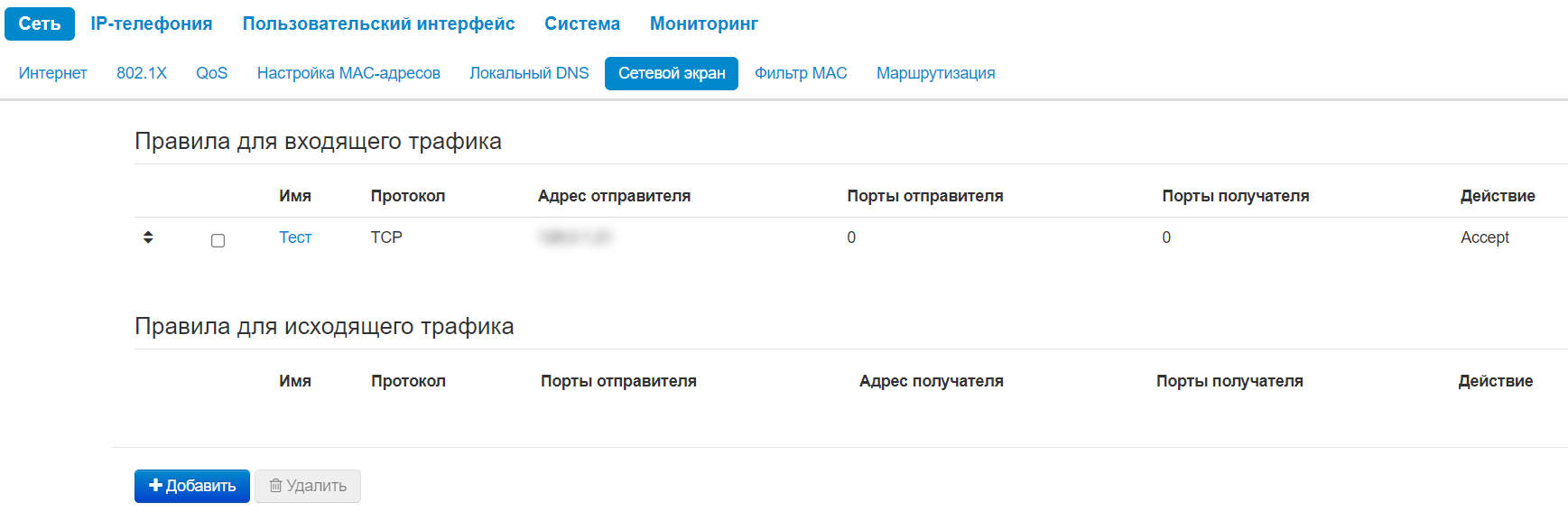
Task: Click the reorder arrows icon for Тест rule
Action: pyautogui.click(x=148, y=237)
